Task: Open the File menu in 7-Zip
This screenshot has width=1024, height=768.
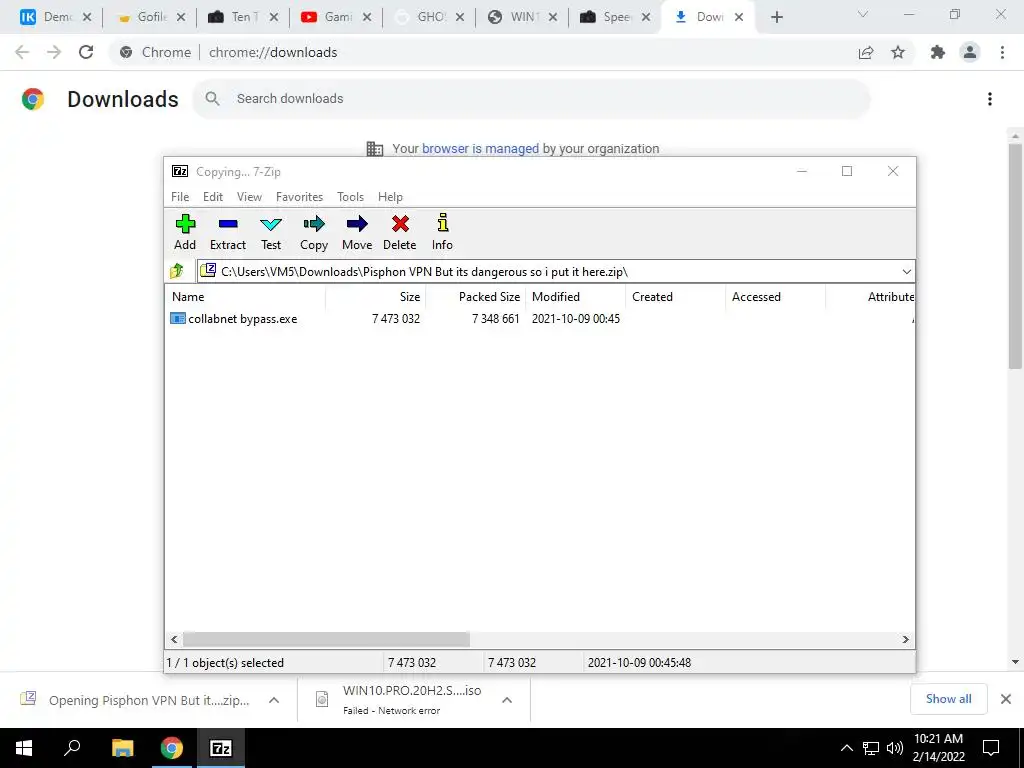Action: click(180, 197)
